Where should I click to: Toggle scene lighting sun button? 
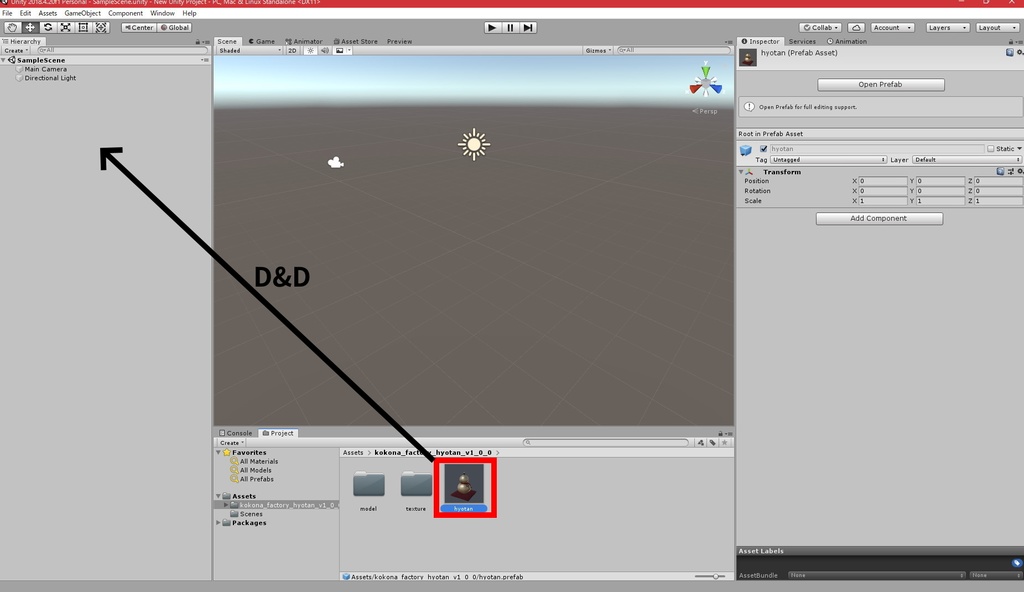[x=311, y=50]
